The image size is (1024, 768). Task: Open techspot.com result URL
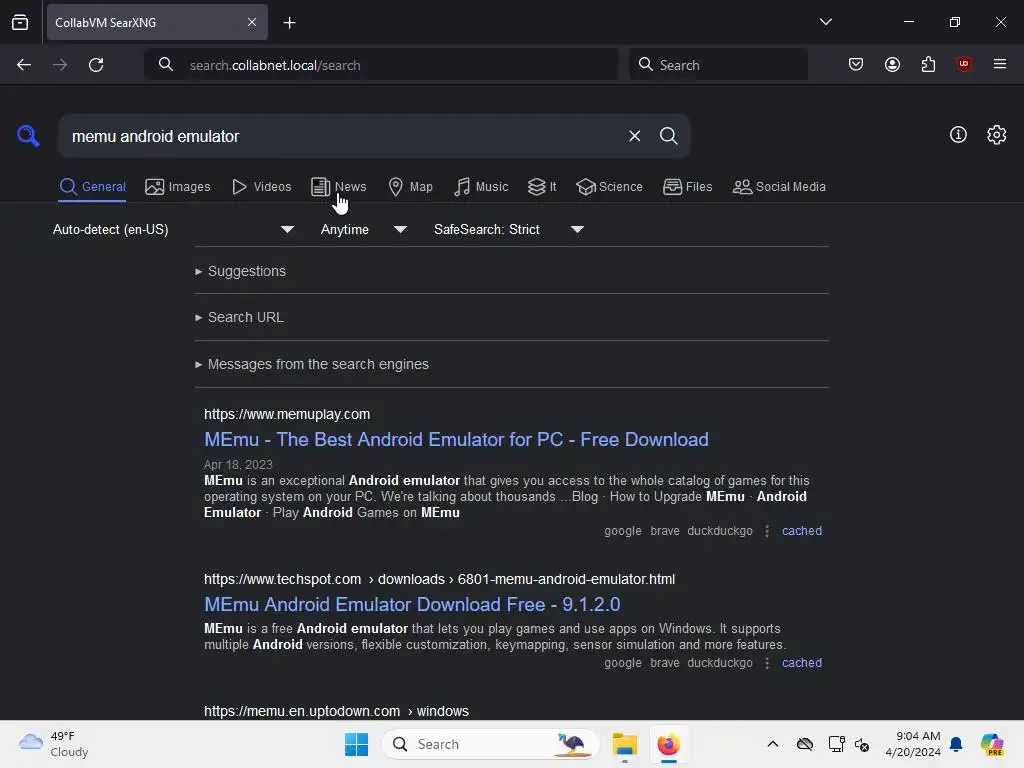(x=440, y=579)
